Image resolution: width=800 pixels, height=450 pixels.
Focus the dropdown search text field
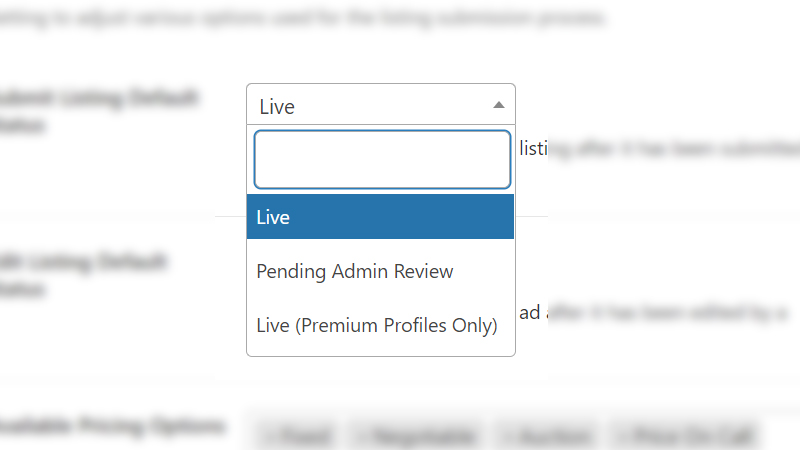382,159
